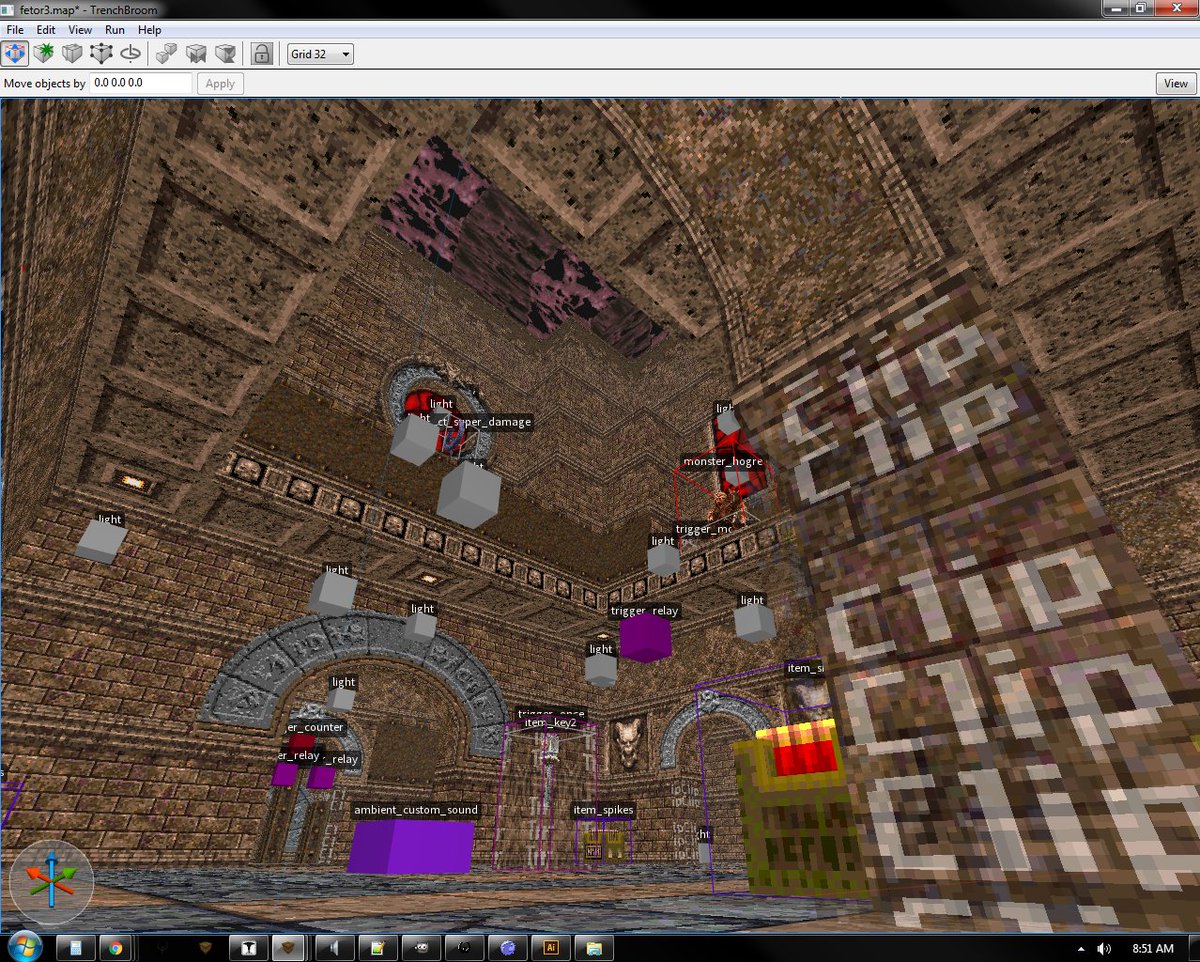The width and height of the screenshot is (1200, 962).
Task: Open the Edit menu
Action: [46, 30]
